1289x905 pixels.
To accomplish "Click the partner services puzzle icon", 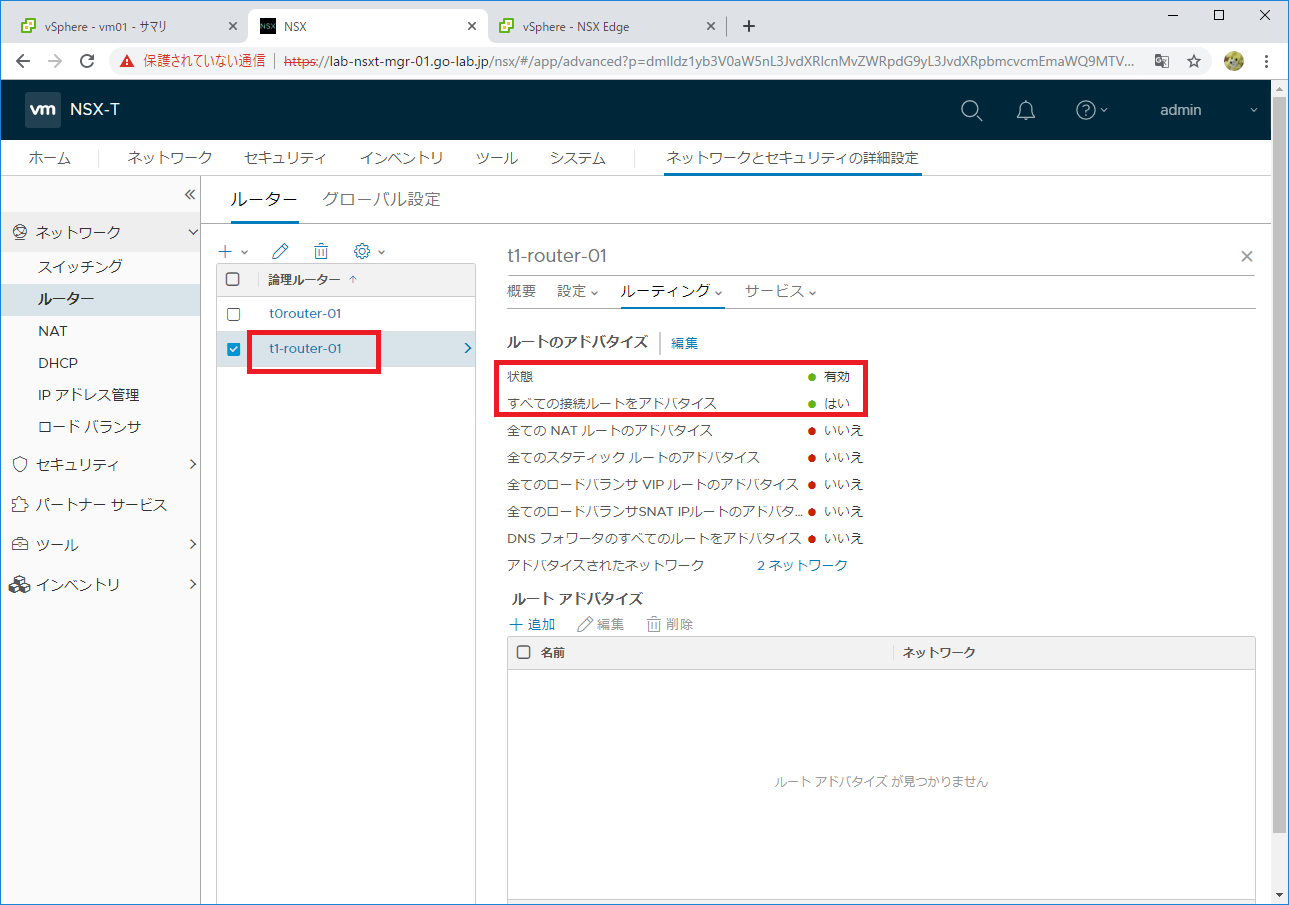I will pyautogui.click(x=19, y=504).
